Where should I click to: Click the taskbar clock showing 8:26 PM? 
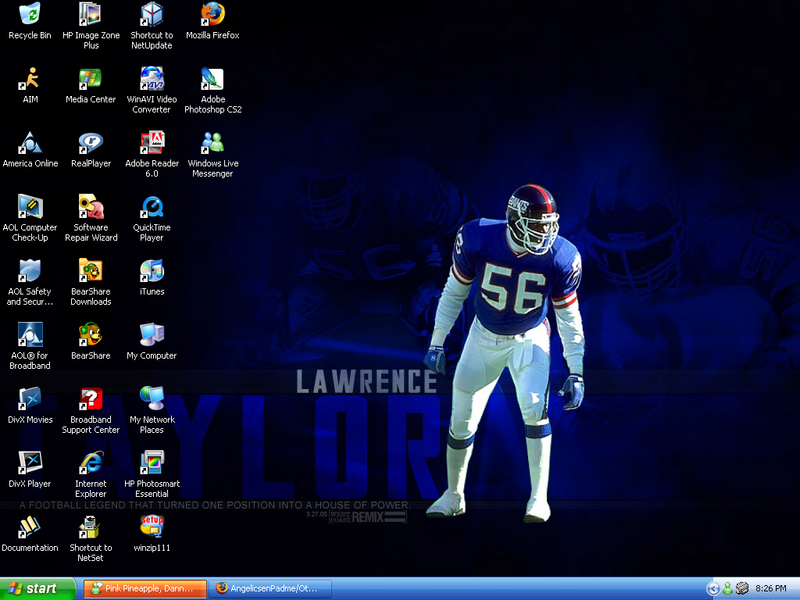click(772, 589)
